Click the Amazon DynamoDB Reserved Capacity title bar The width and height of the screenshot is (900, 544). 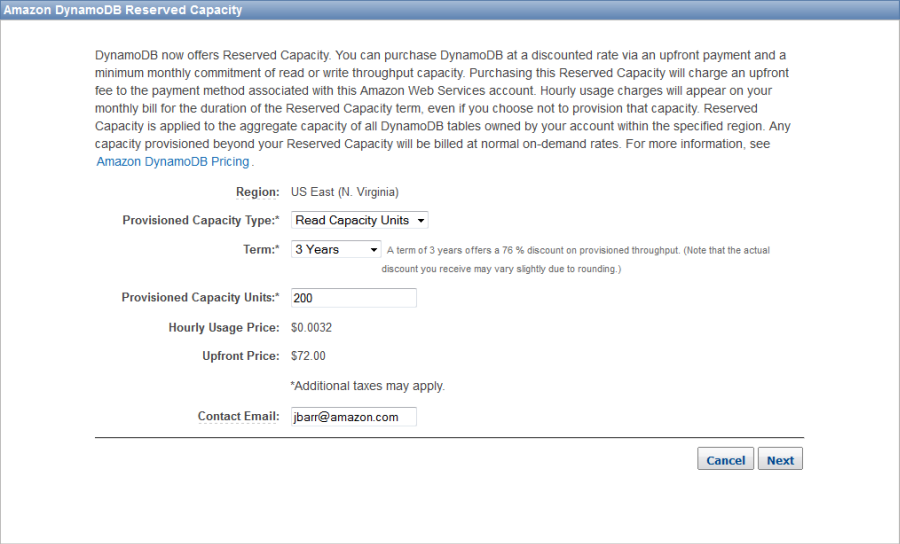(x=450, y=10)
